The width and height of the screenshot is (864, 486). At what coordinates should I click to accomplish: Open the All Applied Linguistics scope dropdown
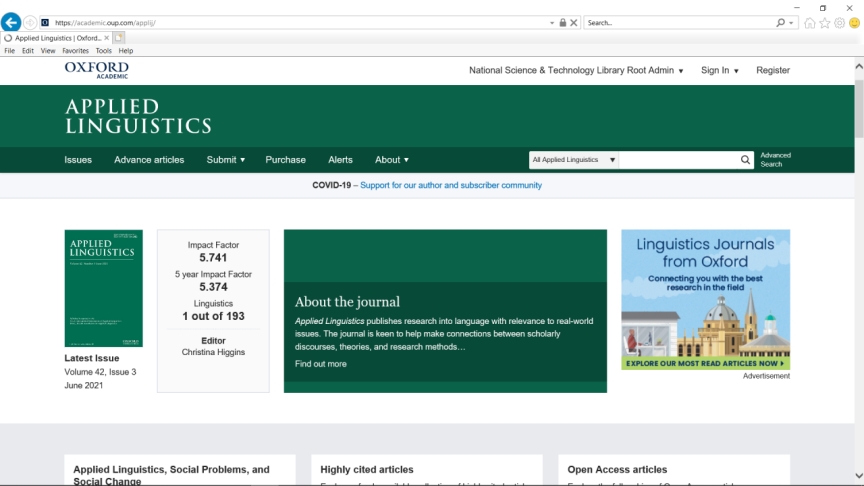point(574,160)
